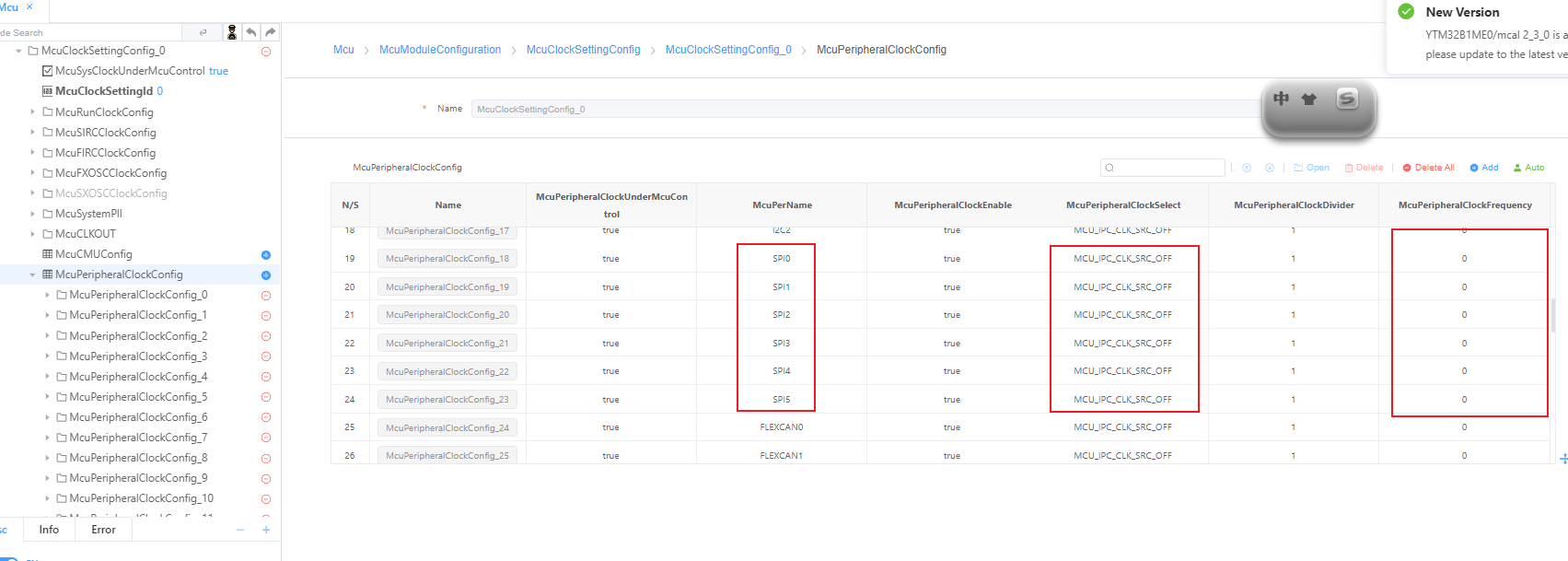Screen dimensions: 1568x561
Task: Click the redo arrow in tree toolbar
Action: (271, 32)
